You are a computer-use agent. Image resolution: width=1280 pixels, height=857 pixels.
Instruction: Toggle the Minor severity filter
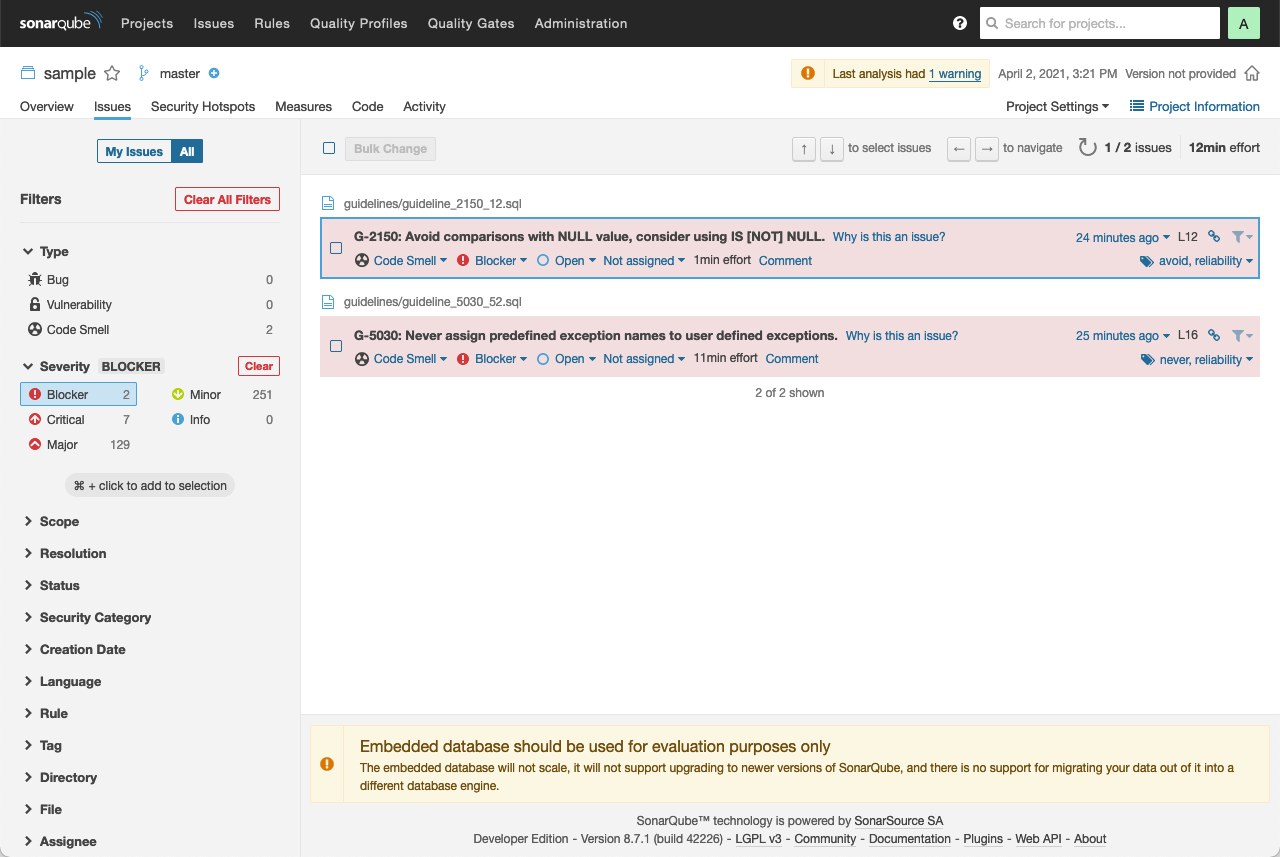222,395
